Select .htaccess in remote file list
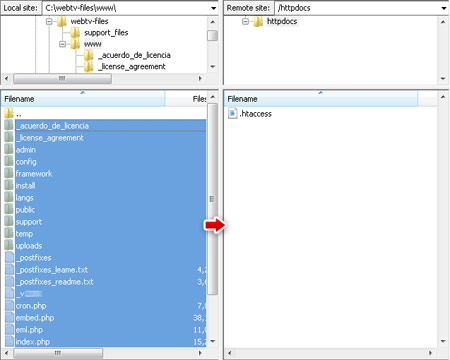Screen dimensions: 450x360 point(255,114)
